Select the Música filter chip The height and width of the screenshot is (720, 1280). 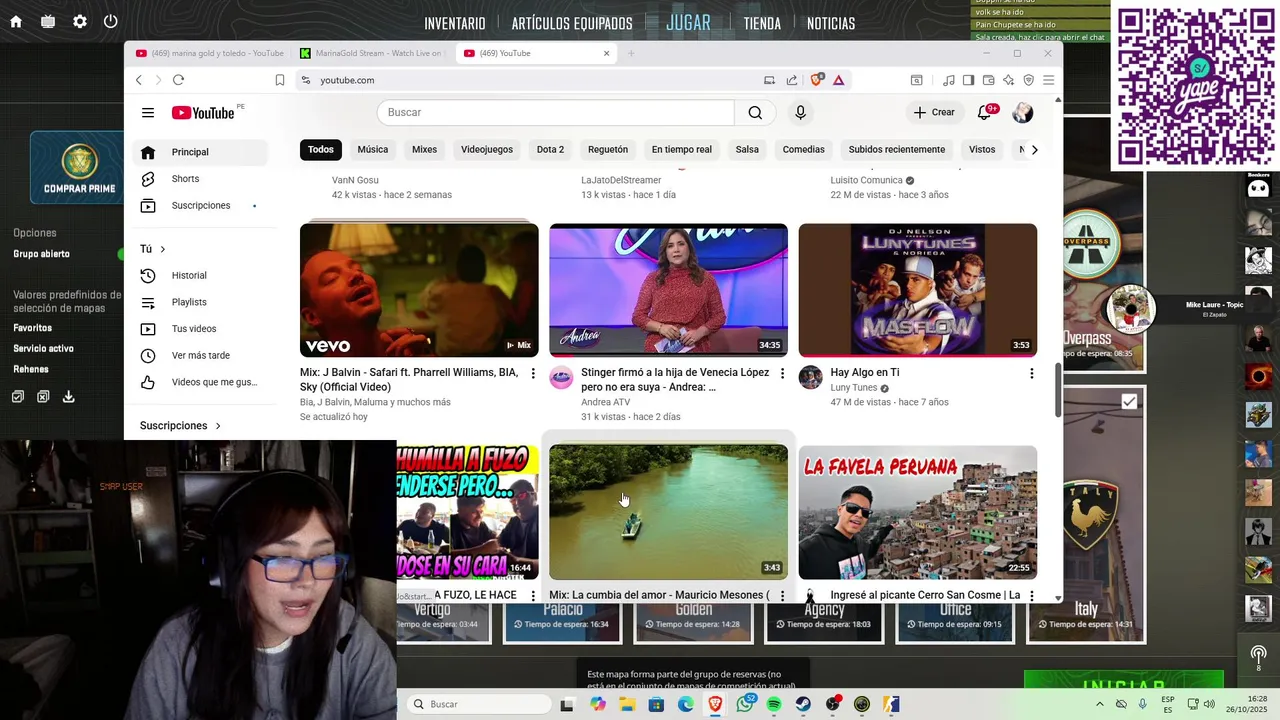(372, 150)
